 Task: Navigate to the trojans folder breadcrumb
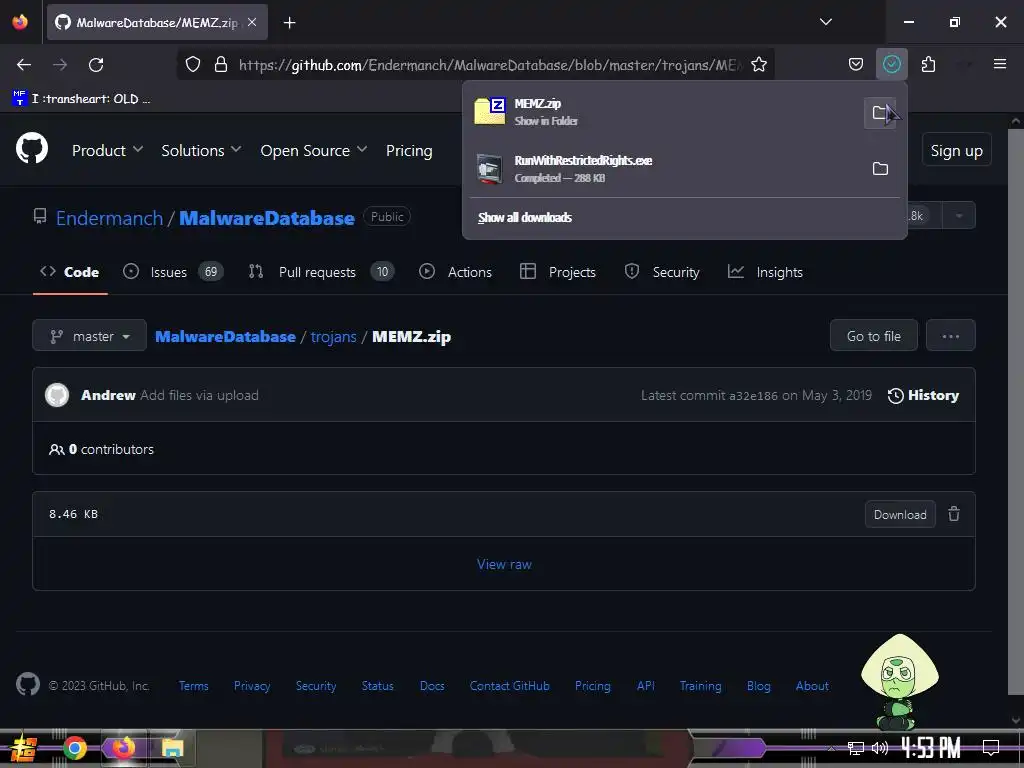(333, 336)
